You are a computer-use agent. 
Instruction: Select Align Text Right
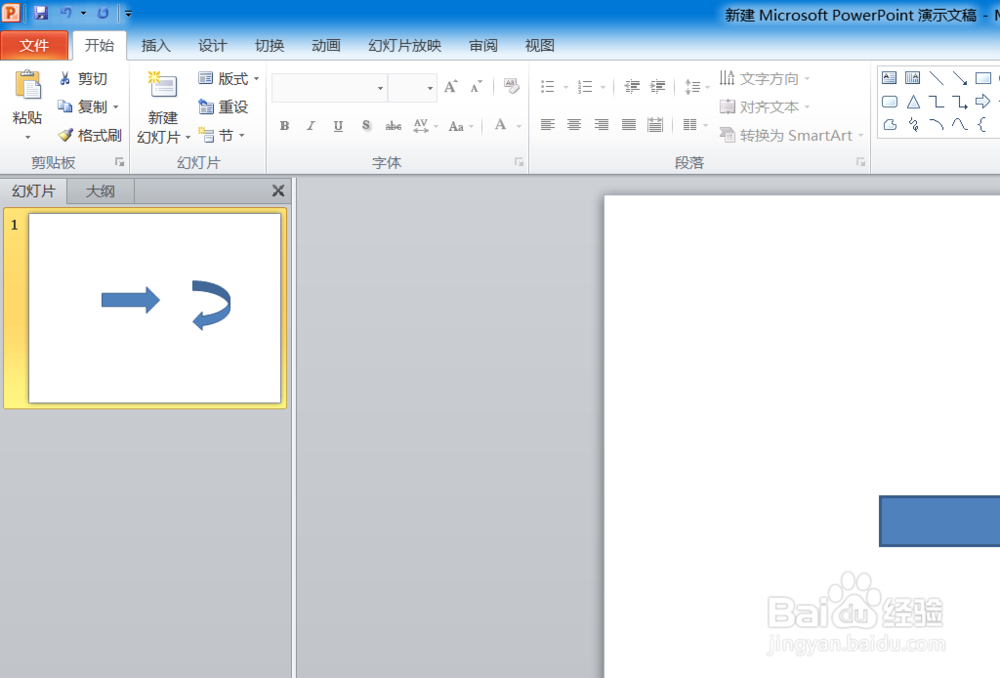601,125
